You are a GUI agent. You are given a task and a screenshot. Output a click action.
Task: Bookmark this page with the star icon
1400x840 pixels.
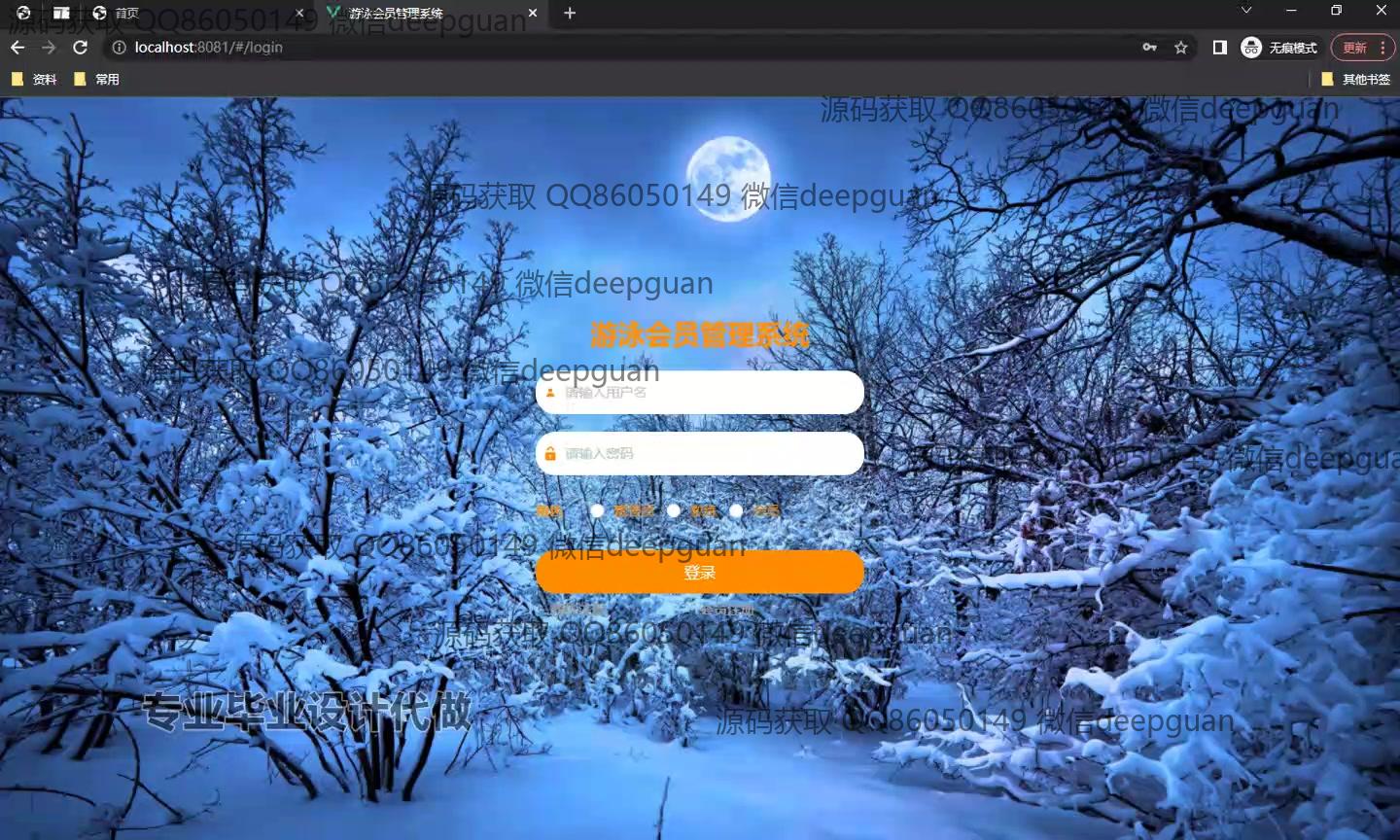click(1180, 47)
